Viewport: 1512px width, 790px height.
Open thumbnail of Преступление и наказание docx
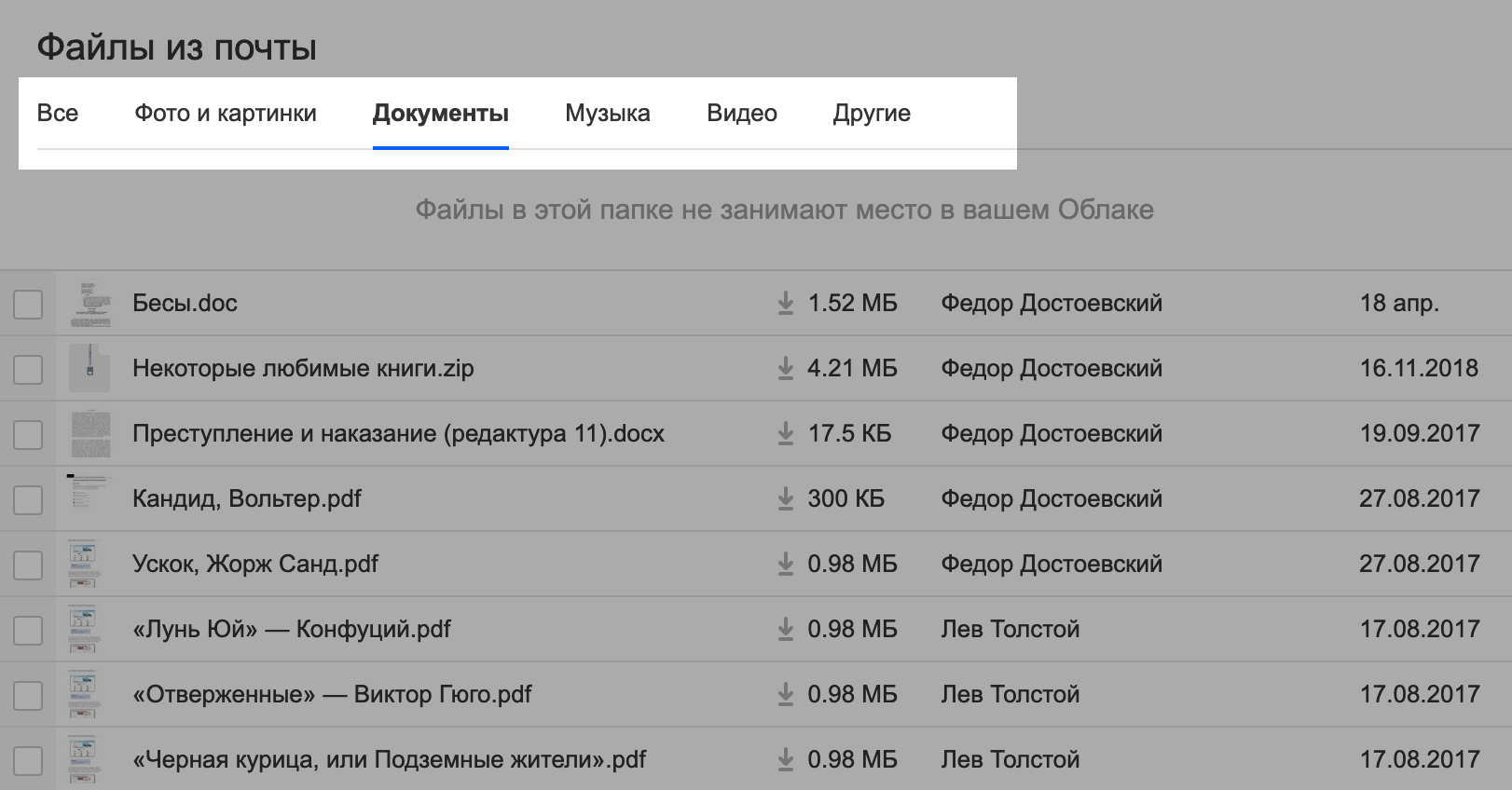(90, 433)
